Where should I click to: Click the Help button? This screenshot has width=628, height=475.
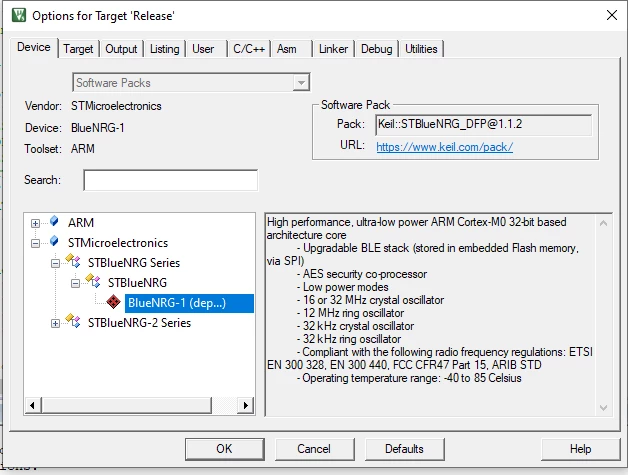(x=580, y=449)
